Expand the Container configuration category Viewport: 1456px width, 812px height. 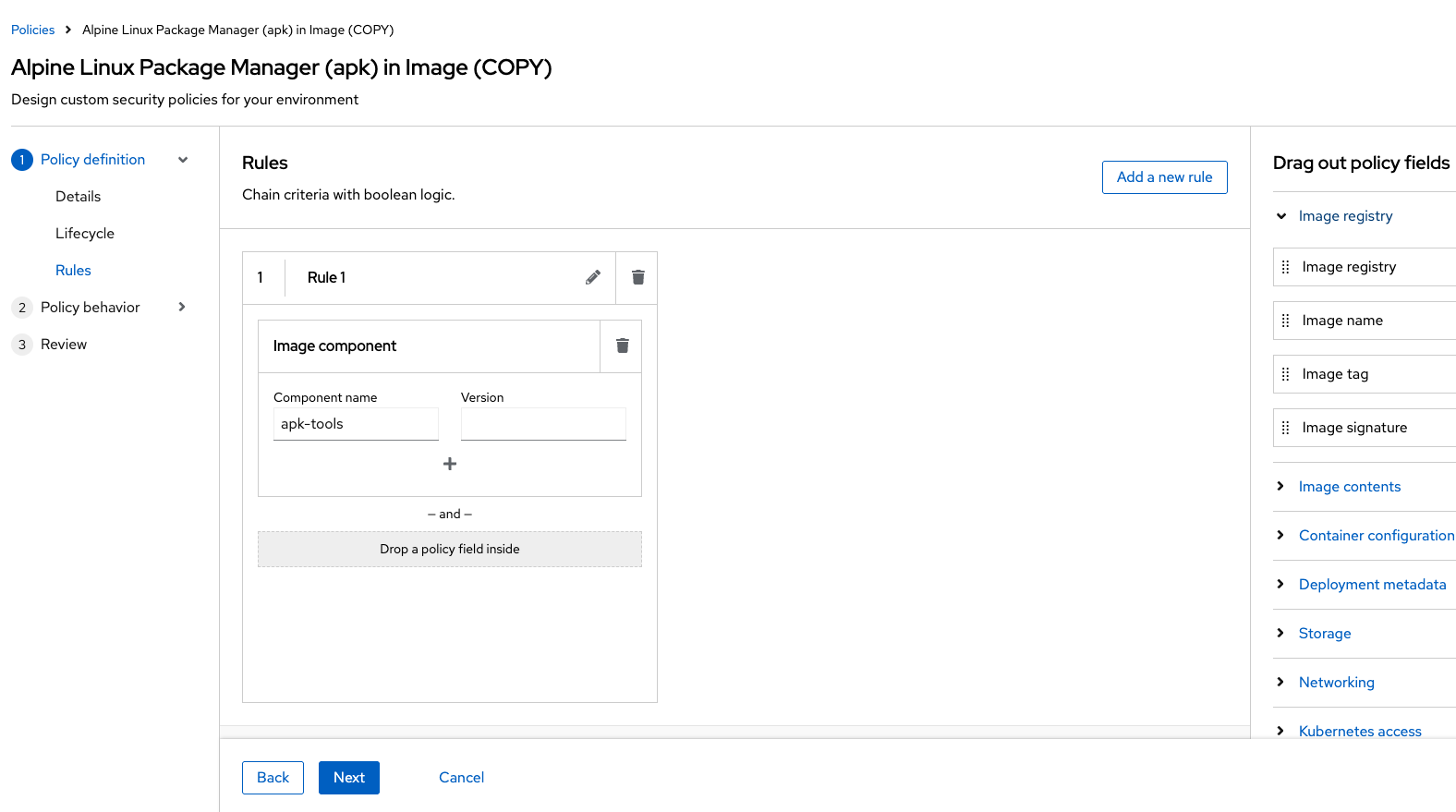[1280, 535]
